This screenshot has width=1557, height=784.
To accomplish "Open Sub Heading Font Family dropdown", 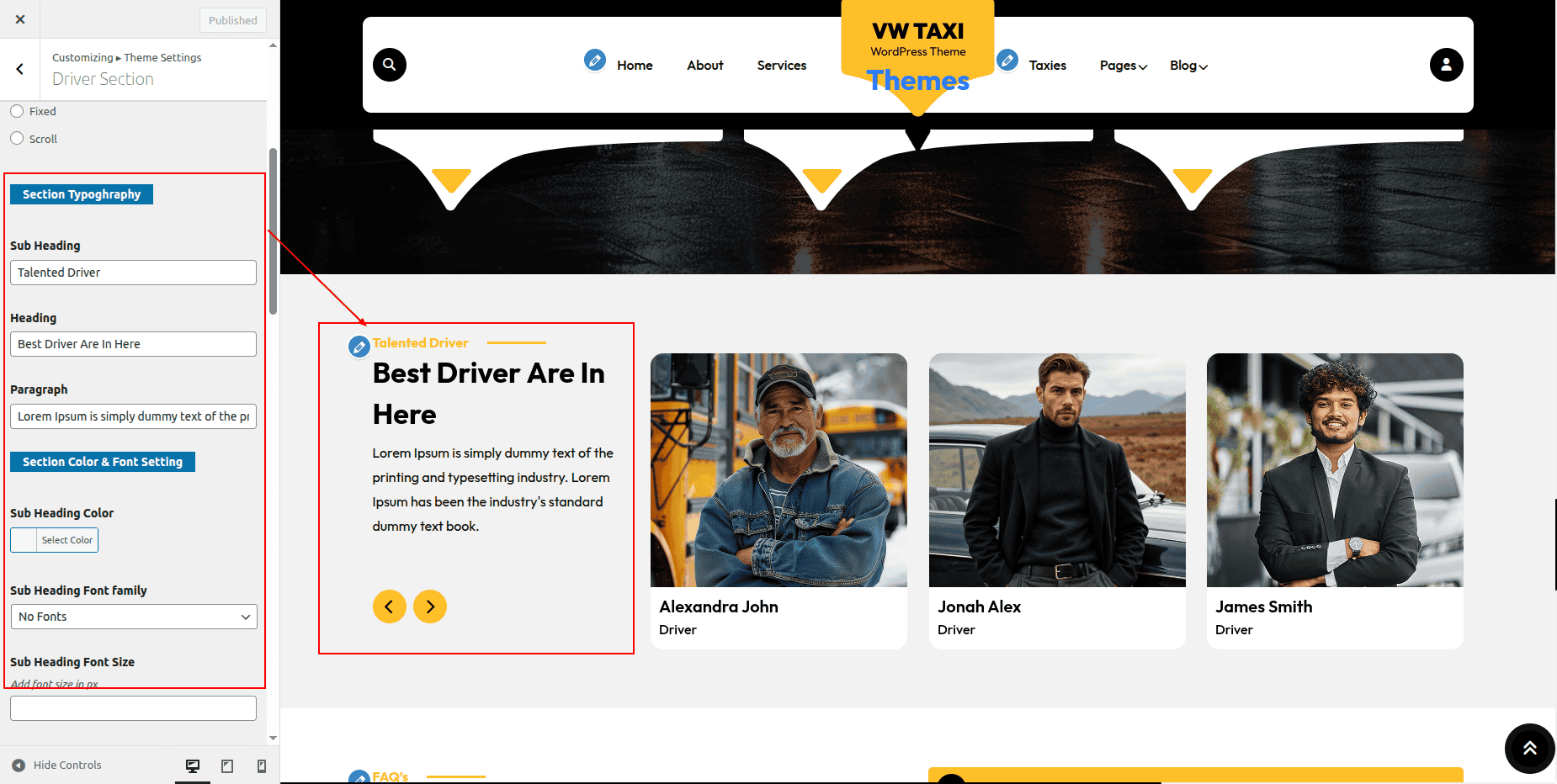I will [x=134, y=617].
